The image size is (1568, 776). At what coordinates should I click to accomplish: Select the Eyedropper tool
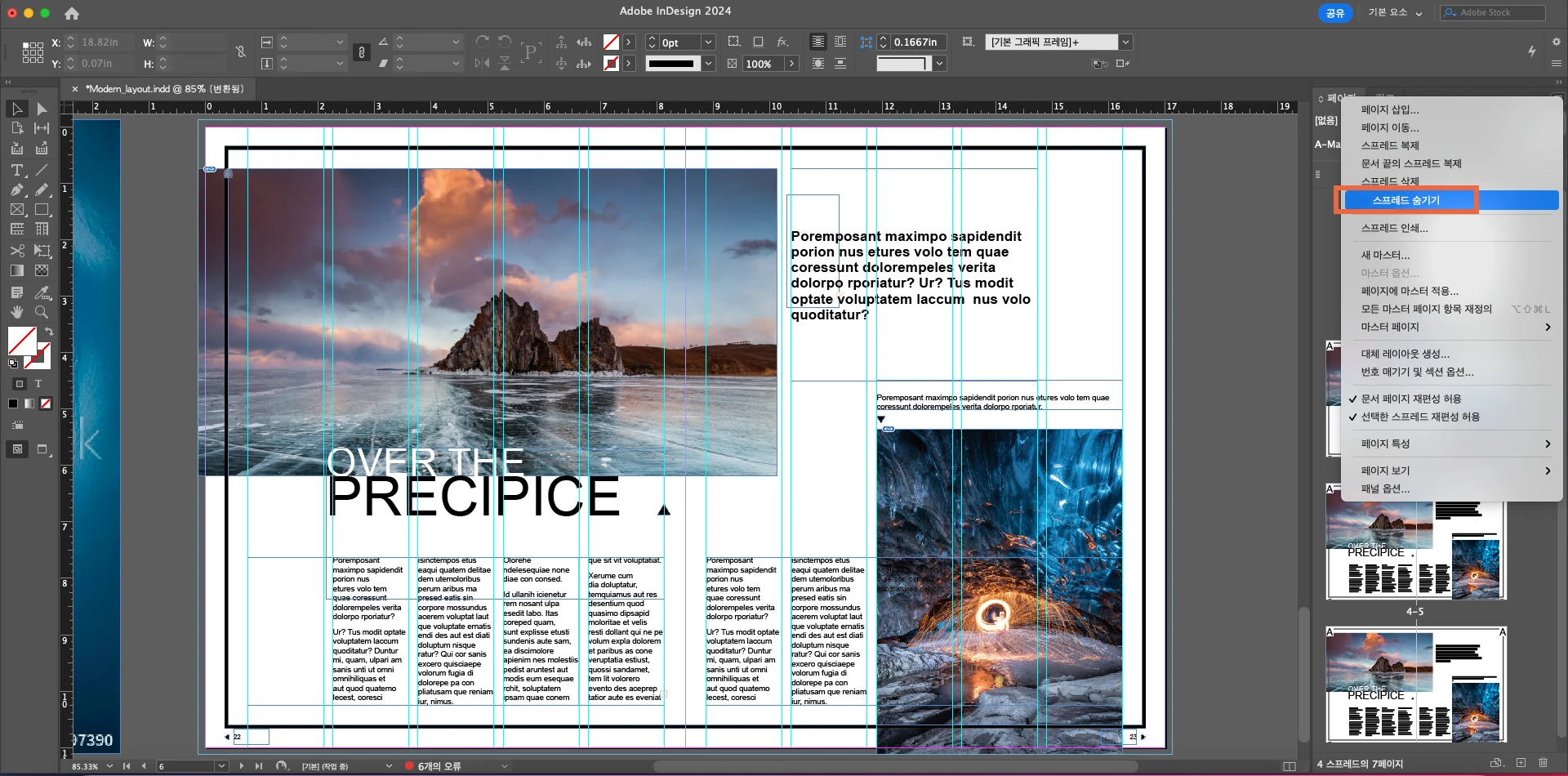pos(42,292)
